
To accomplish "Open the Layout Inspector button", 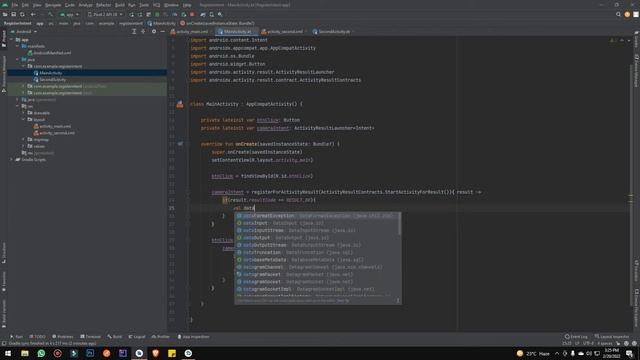I will (x=612, y=337).
